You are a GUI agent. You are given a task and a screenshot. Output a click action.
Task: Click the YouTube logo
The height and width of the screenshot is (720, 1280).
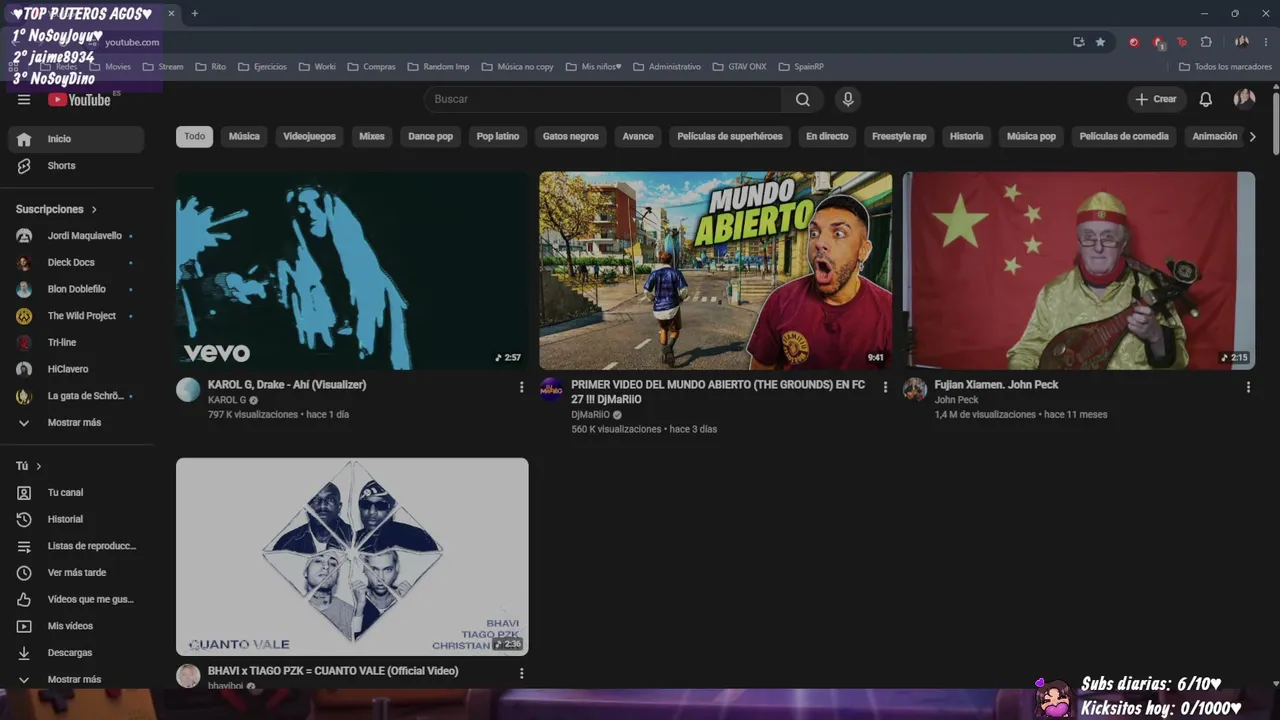80,99
